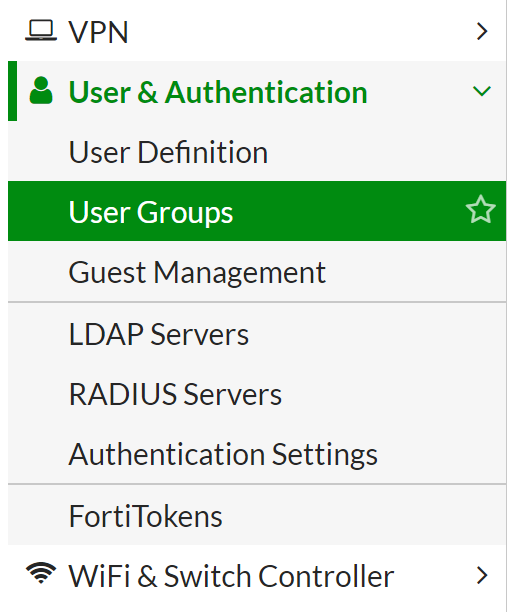
Task: Click the person icon for User & Authentication
Action: point(41,91)
